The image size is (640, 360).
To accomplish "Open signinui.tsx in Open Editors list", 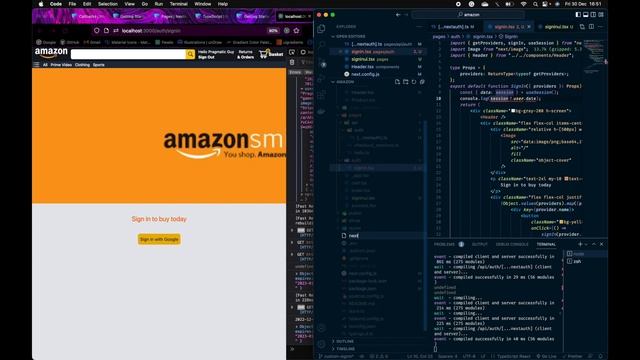I will point(370,59).
